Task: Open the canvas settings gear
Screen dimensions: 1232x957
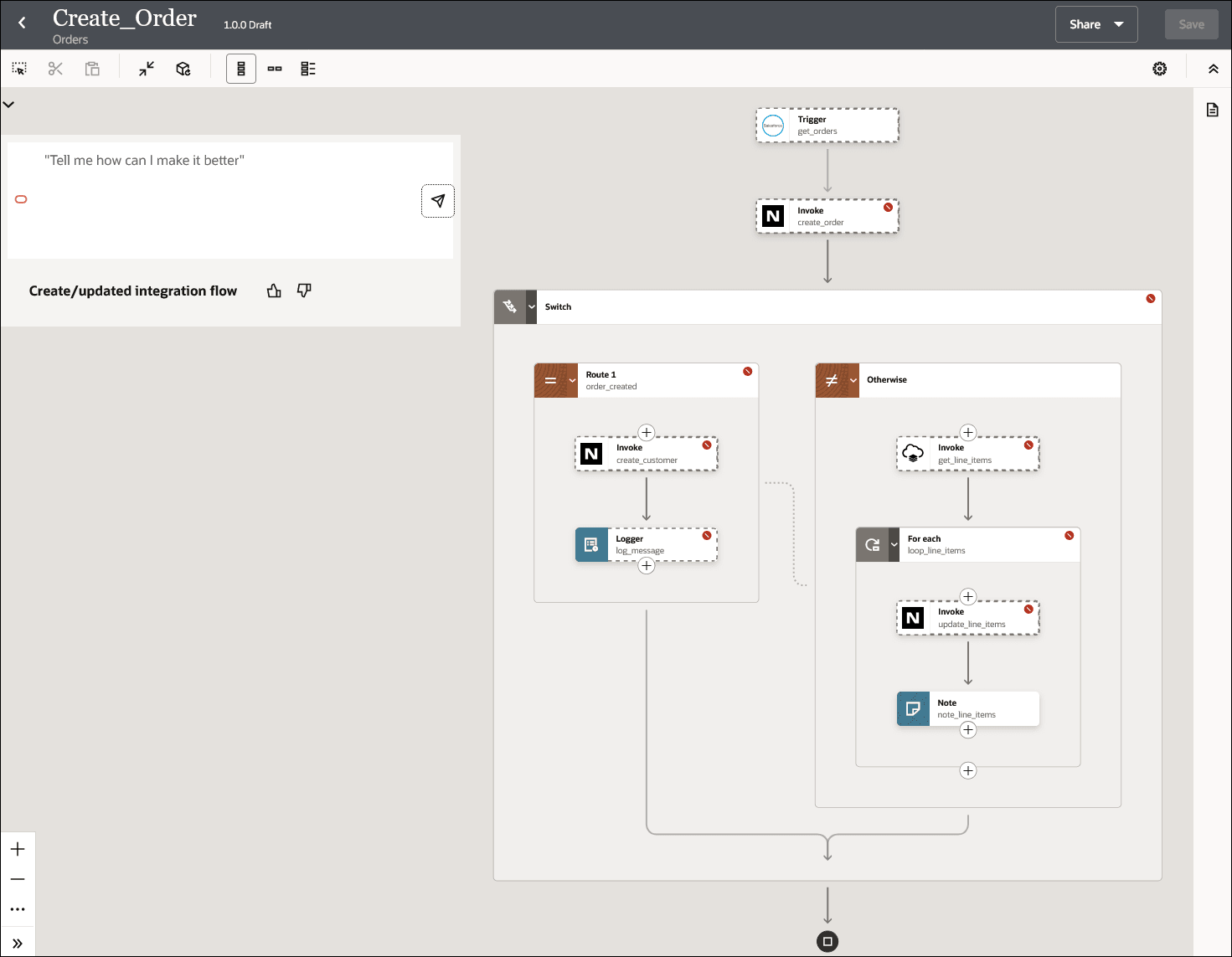Action: (x=1159, y=69)
